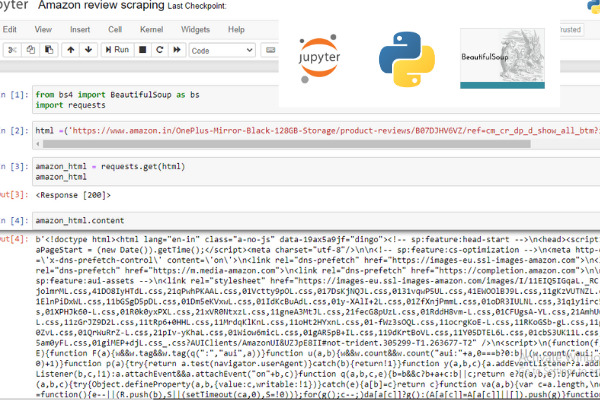
Task: Restart the kernel circular arrow
Action: click(160, 50)
